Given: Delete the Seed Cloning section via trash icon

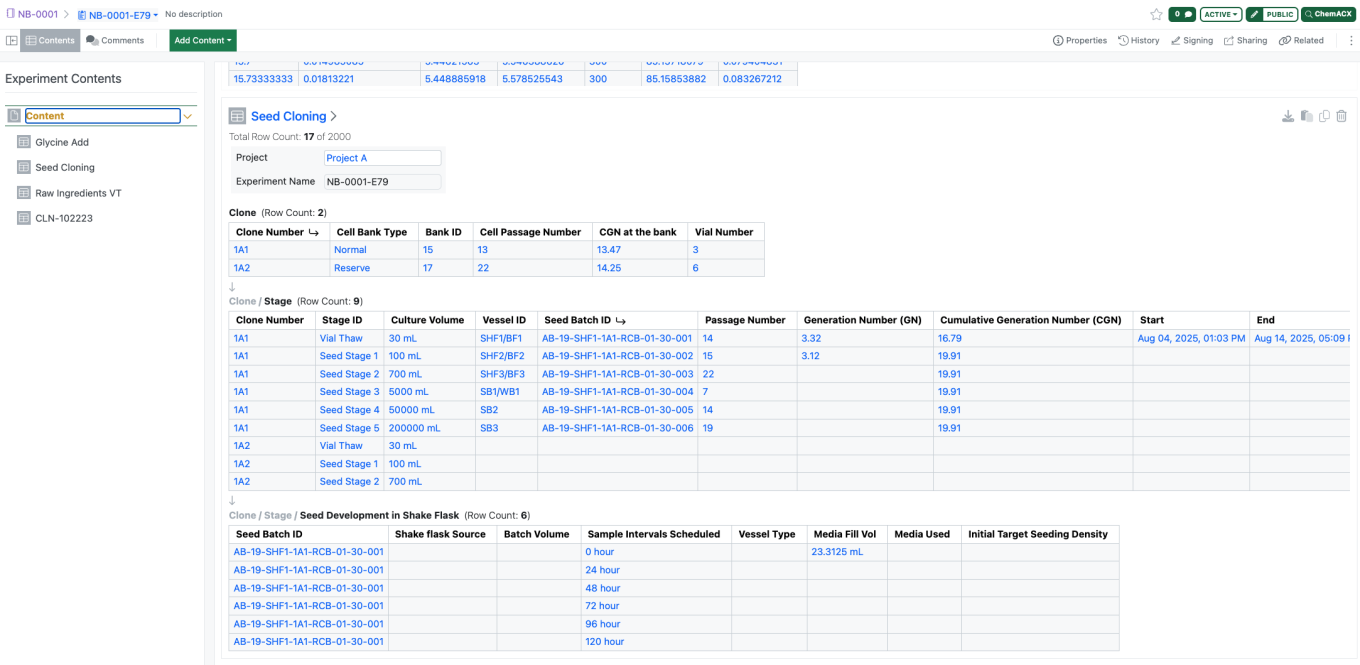Looking at the screenshot, I should [1342, 117].
